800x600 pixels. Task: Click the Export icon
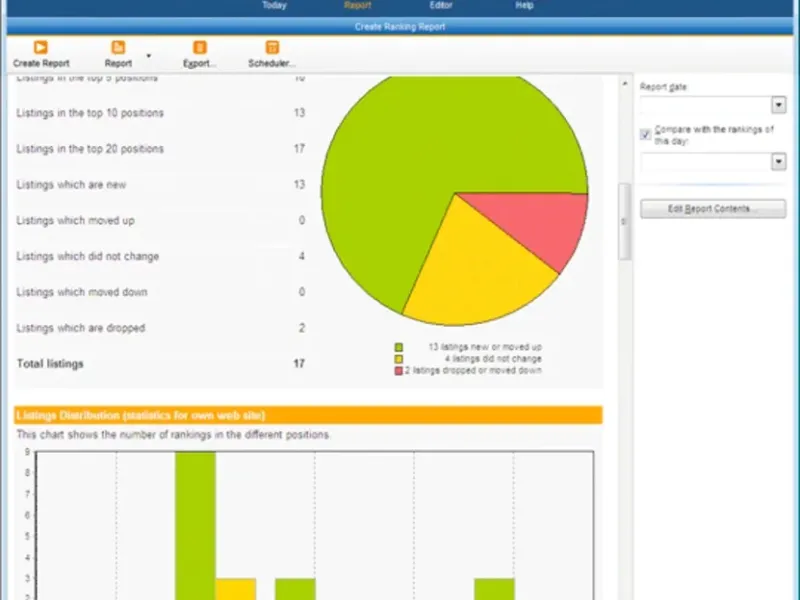tap(199, 47)
